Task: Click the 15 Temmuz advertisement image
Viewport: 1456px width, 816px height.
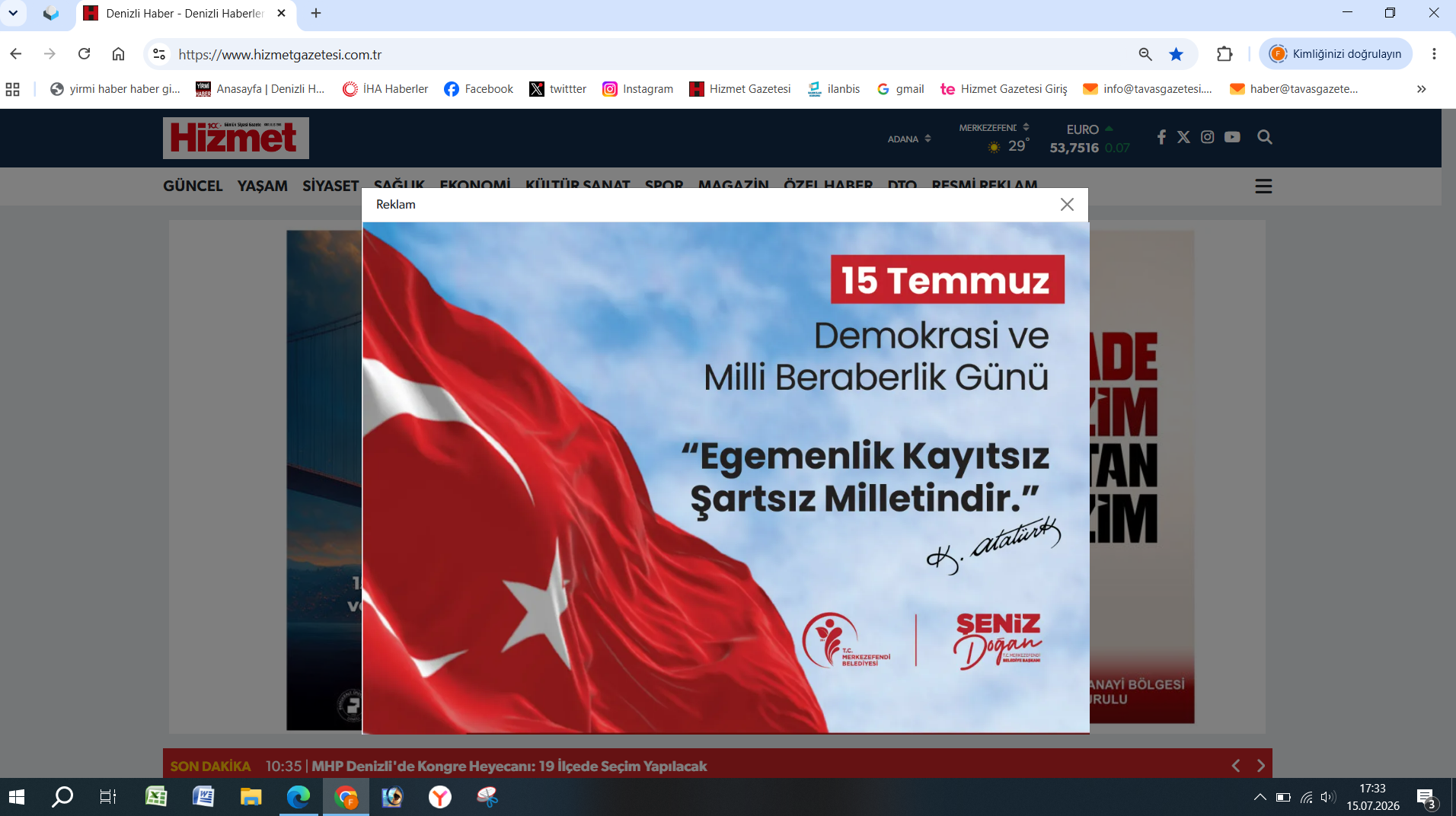Action: pyautogui.click(x=726, y=478)
